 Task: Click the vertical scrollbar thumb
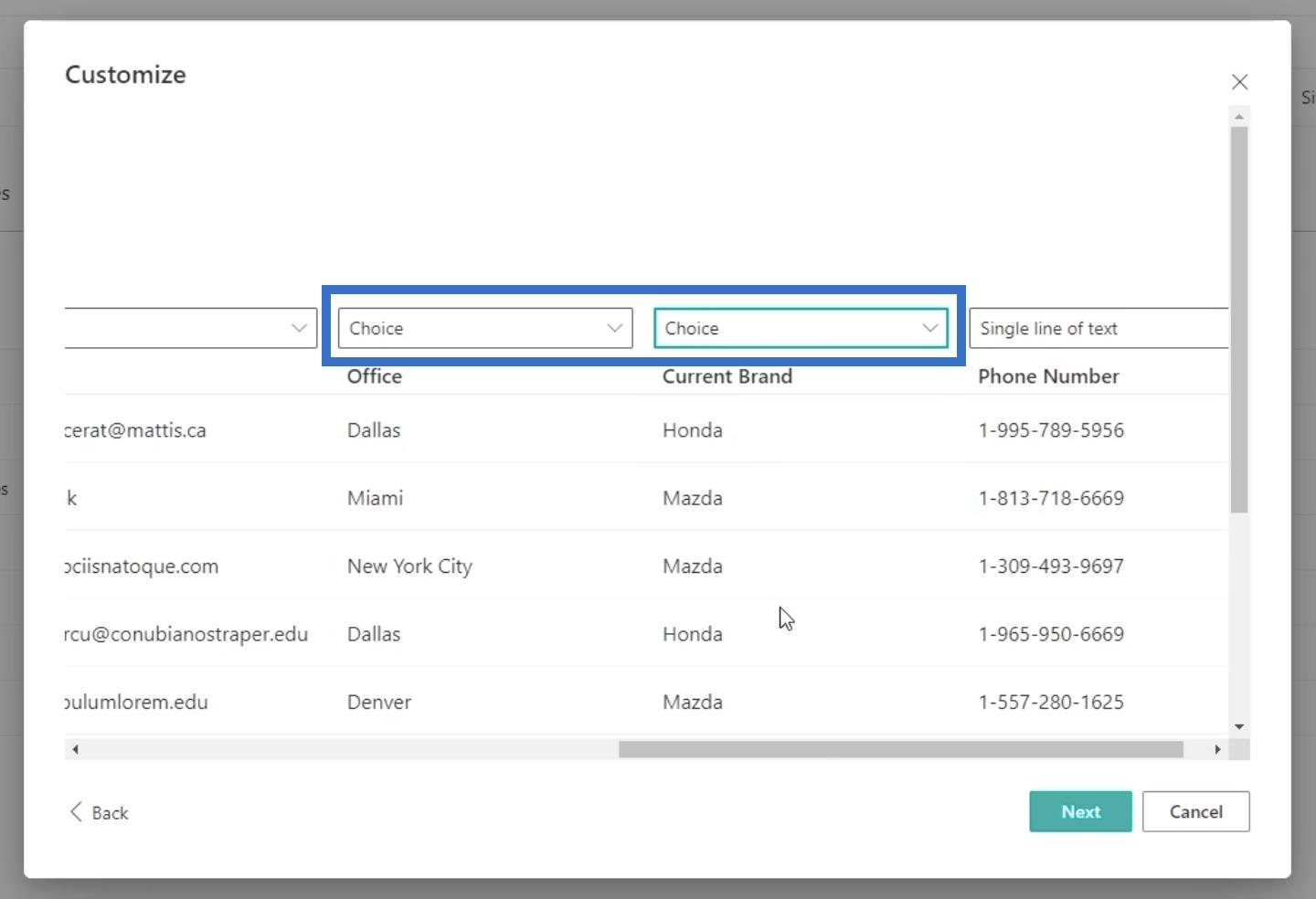coord(1239,320)
